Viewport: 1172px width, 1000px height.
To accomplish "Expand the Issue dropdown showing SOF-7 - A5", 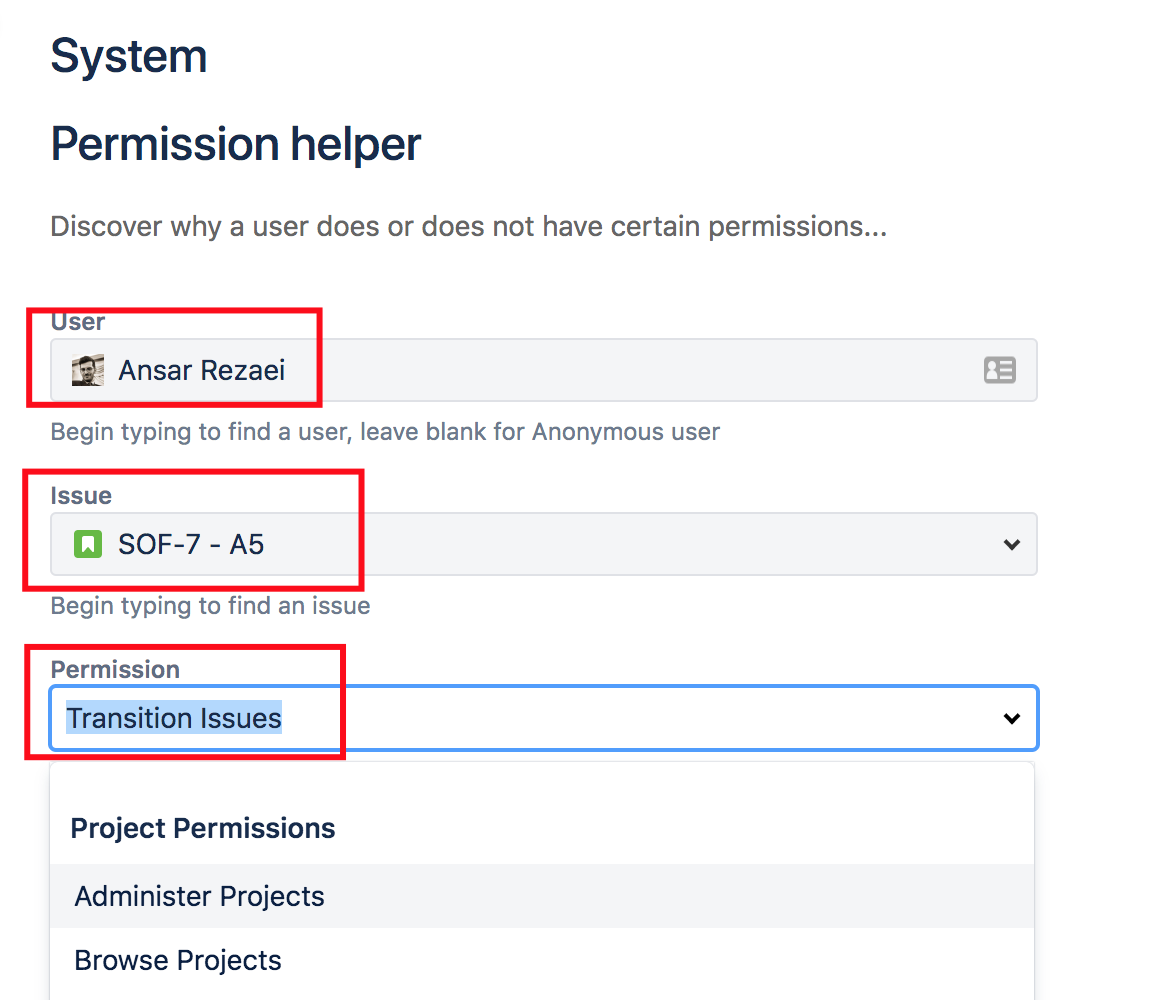I will (x=1011, y=544).
